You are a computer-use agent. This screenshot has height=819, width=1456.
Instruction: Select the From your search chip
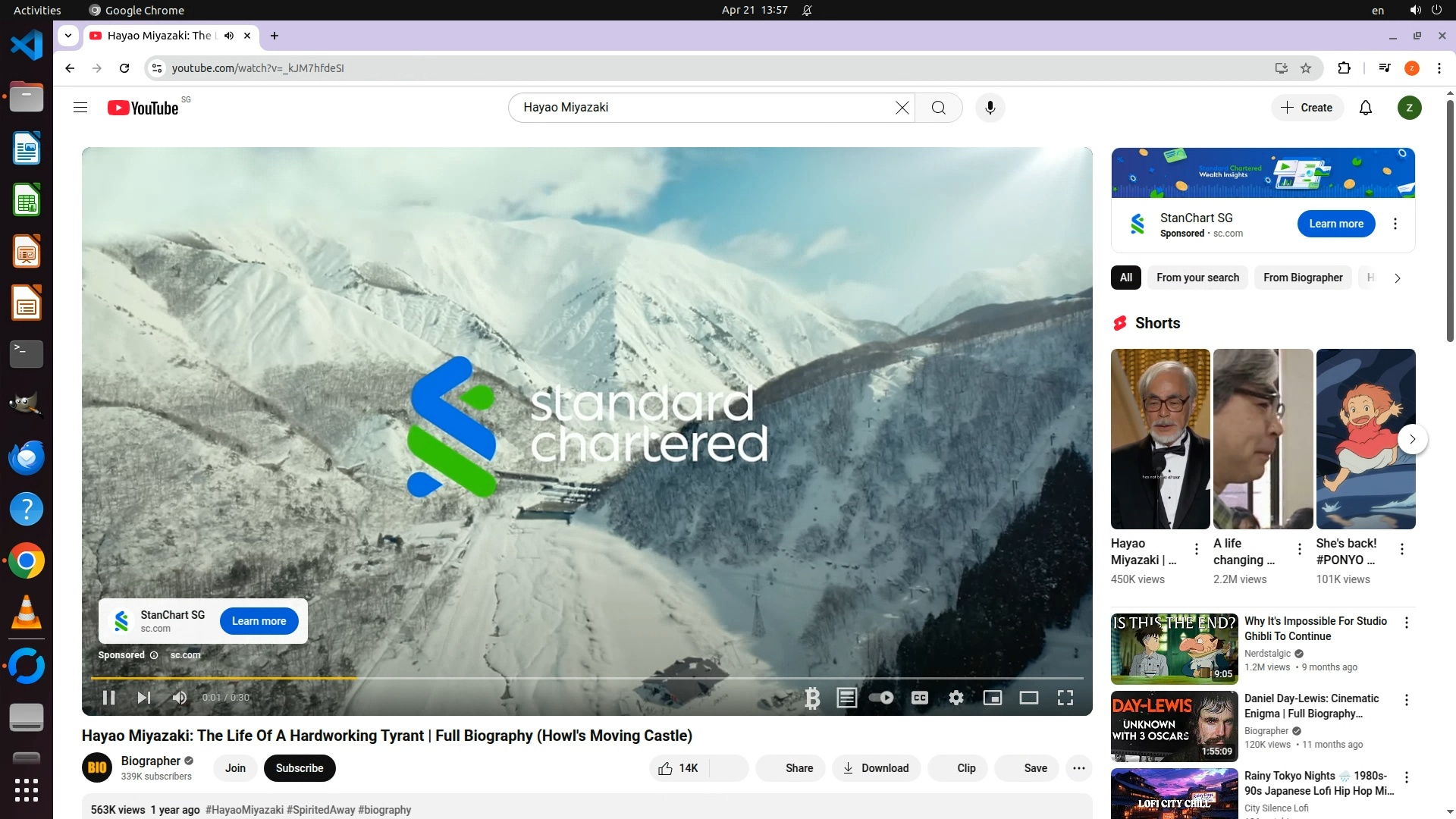[1197, 278]
